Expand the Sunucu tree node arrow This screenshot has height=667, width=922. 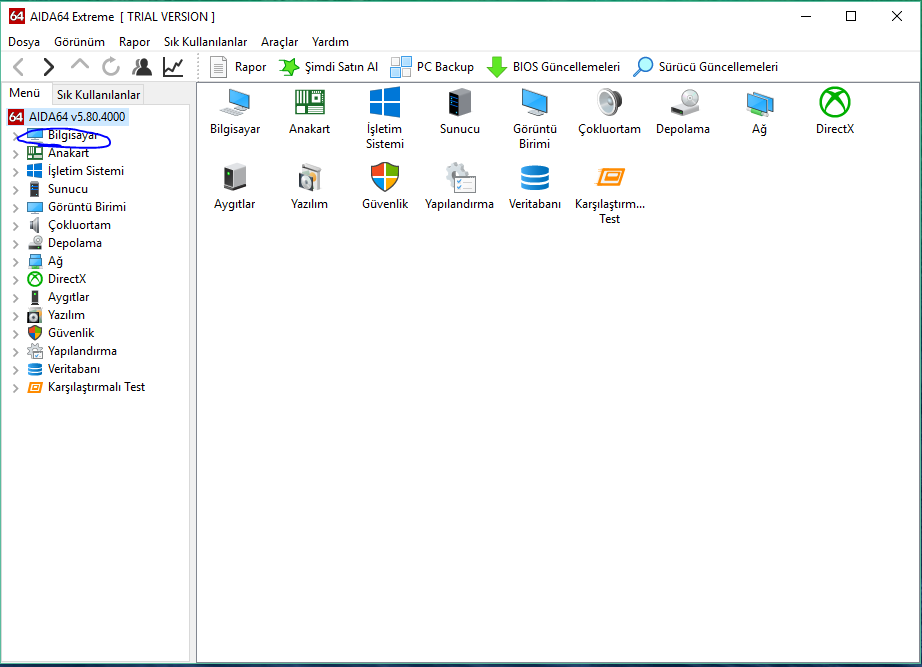pos(16,191)
